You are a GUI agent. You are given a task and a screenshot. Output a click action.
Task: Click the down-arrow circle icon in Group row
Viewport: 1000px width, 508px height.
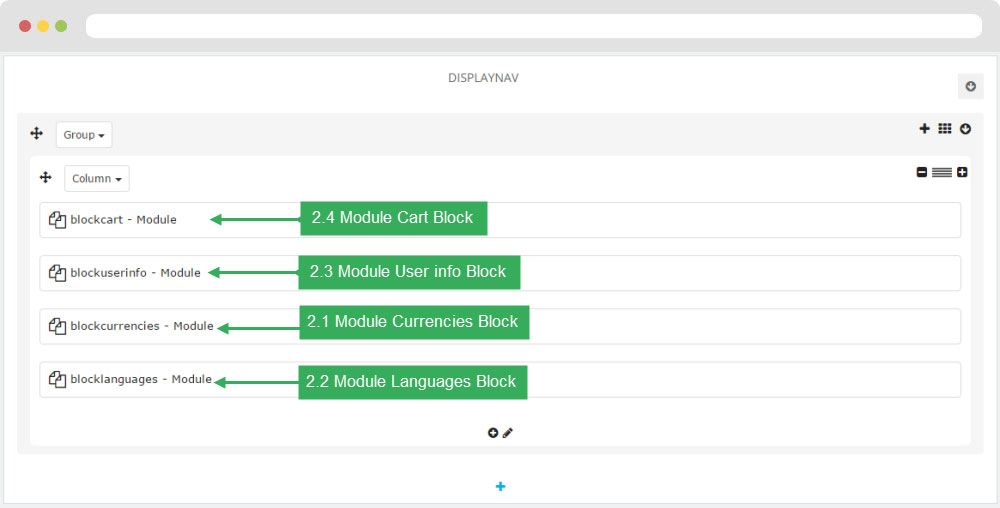965,129
